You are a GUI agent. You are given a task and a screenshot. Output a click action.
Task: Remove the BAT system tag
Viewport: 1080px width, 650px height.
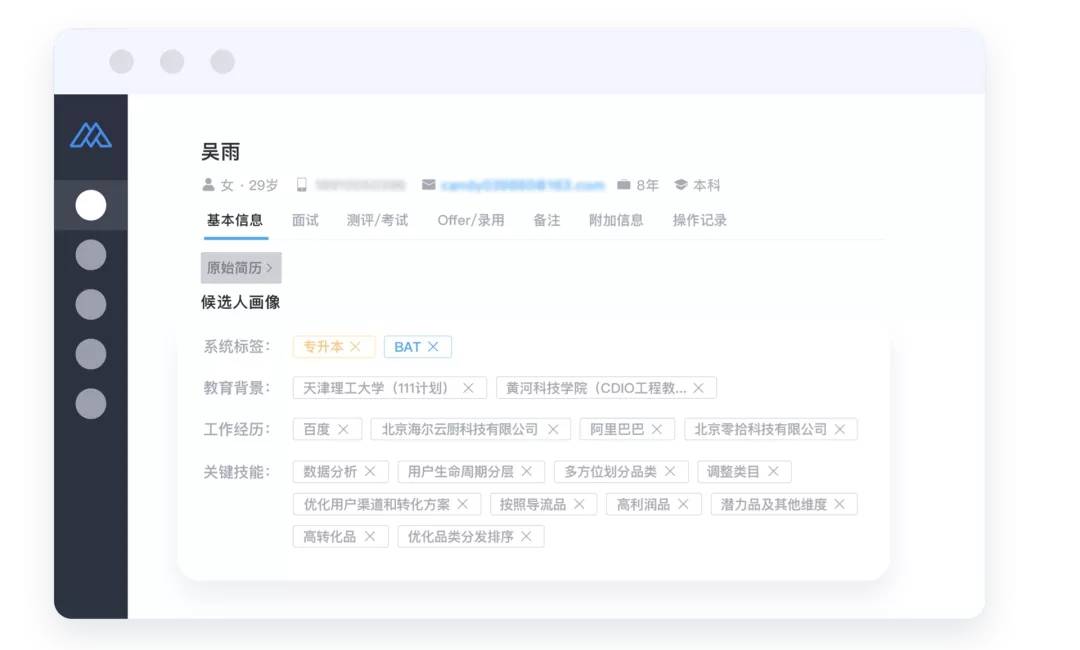[x=433, y=347]
